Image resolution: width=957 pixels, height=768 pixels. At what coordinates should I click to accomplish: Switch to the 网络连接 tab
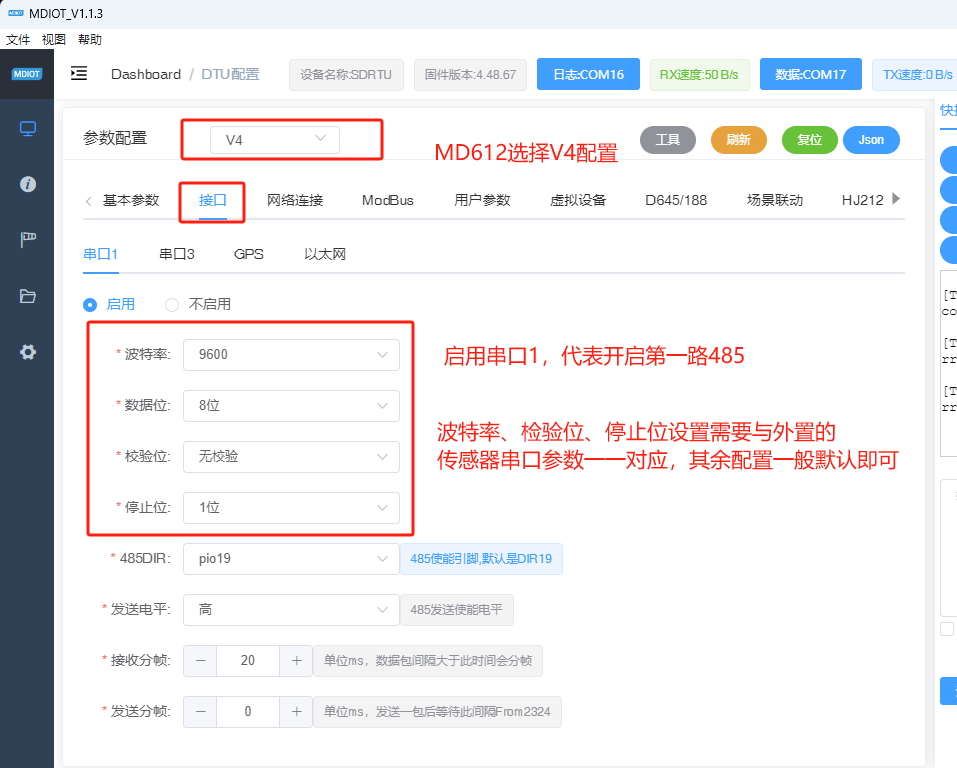tap(297, 200)
